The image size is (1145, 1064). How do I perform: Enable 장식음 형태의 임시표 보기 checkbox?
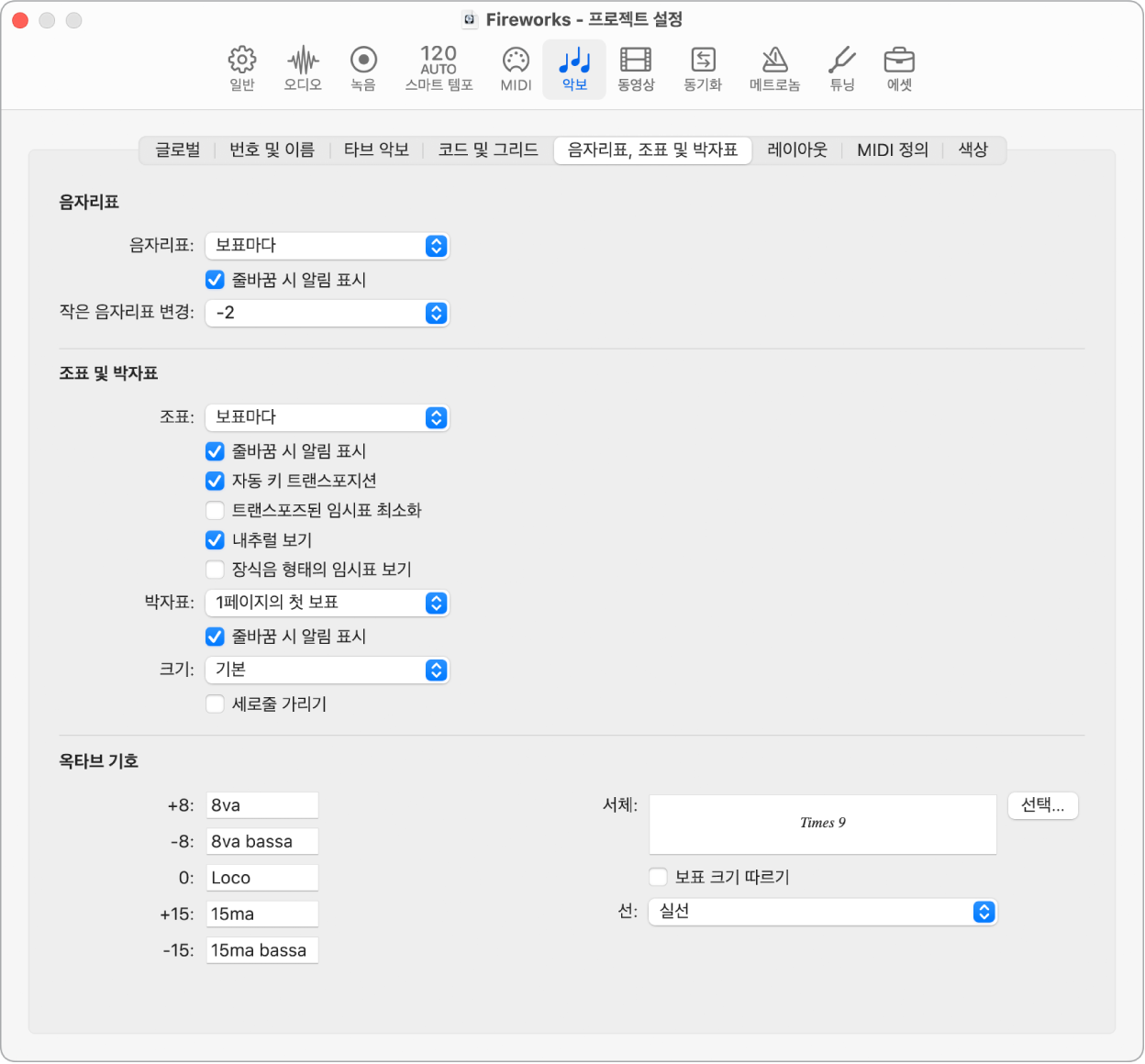click(x=215, y=570)
